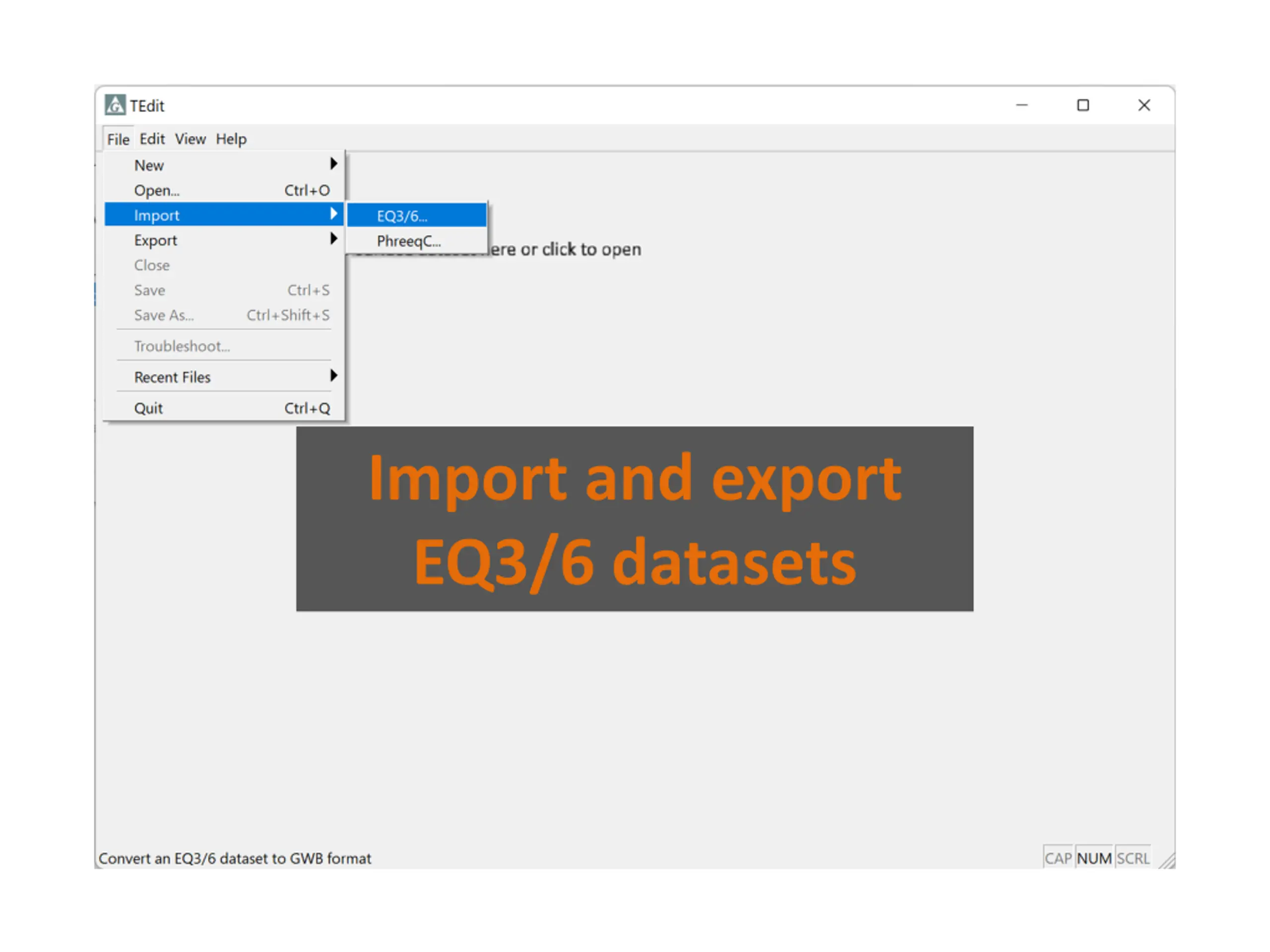1270x952 pixels.
Task: Click the File menu in menu bar
Action: click(x=118, y=139)
